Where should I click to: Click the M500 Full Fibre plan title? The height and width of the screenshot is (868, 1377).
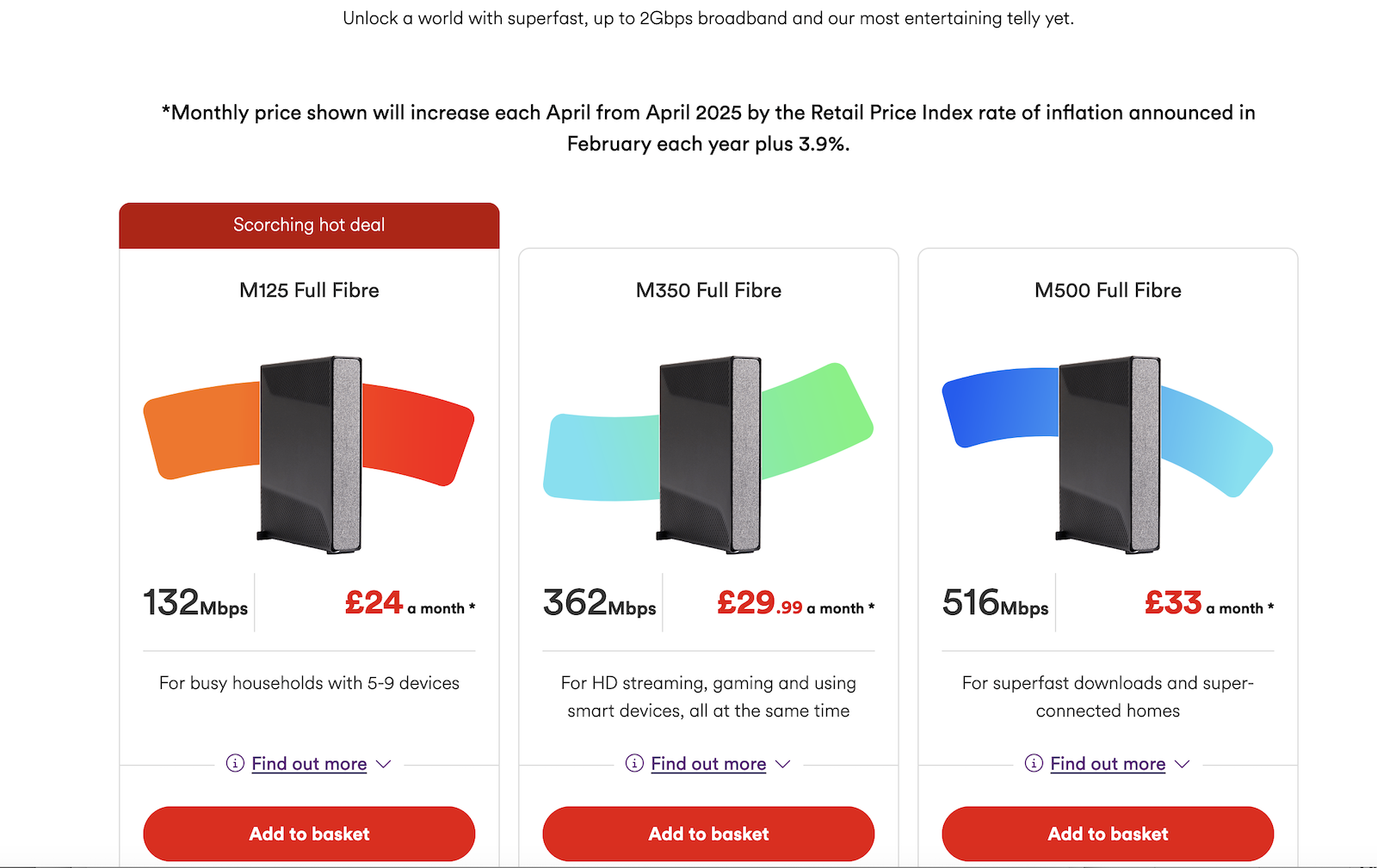1108,290
